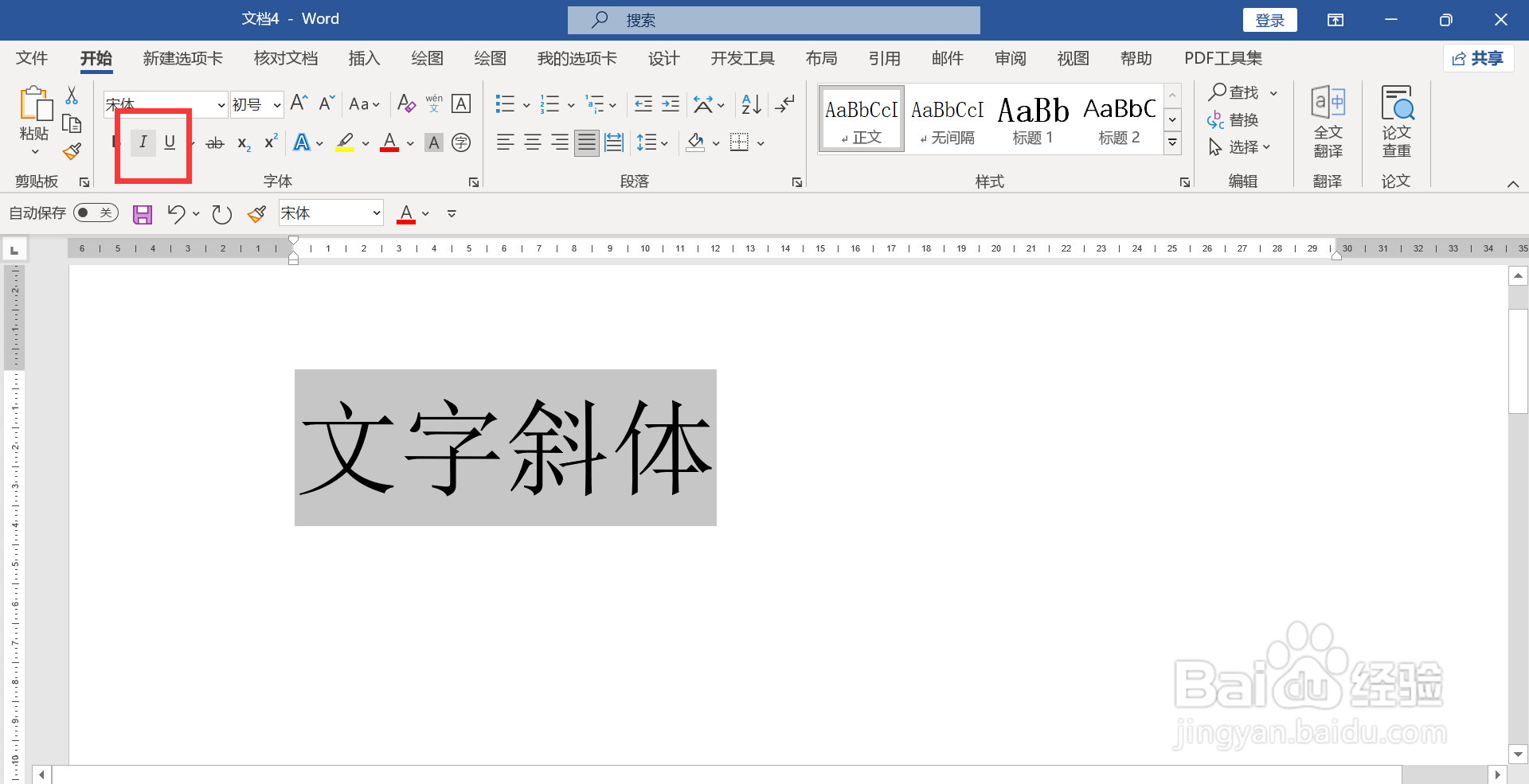Viewport: 1529px width, 784px height.
Task: Apply character border icon
Action: click(461, 103)
